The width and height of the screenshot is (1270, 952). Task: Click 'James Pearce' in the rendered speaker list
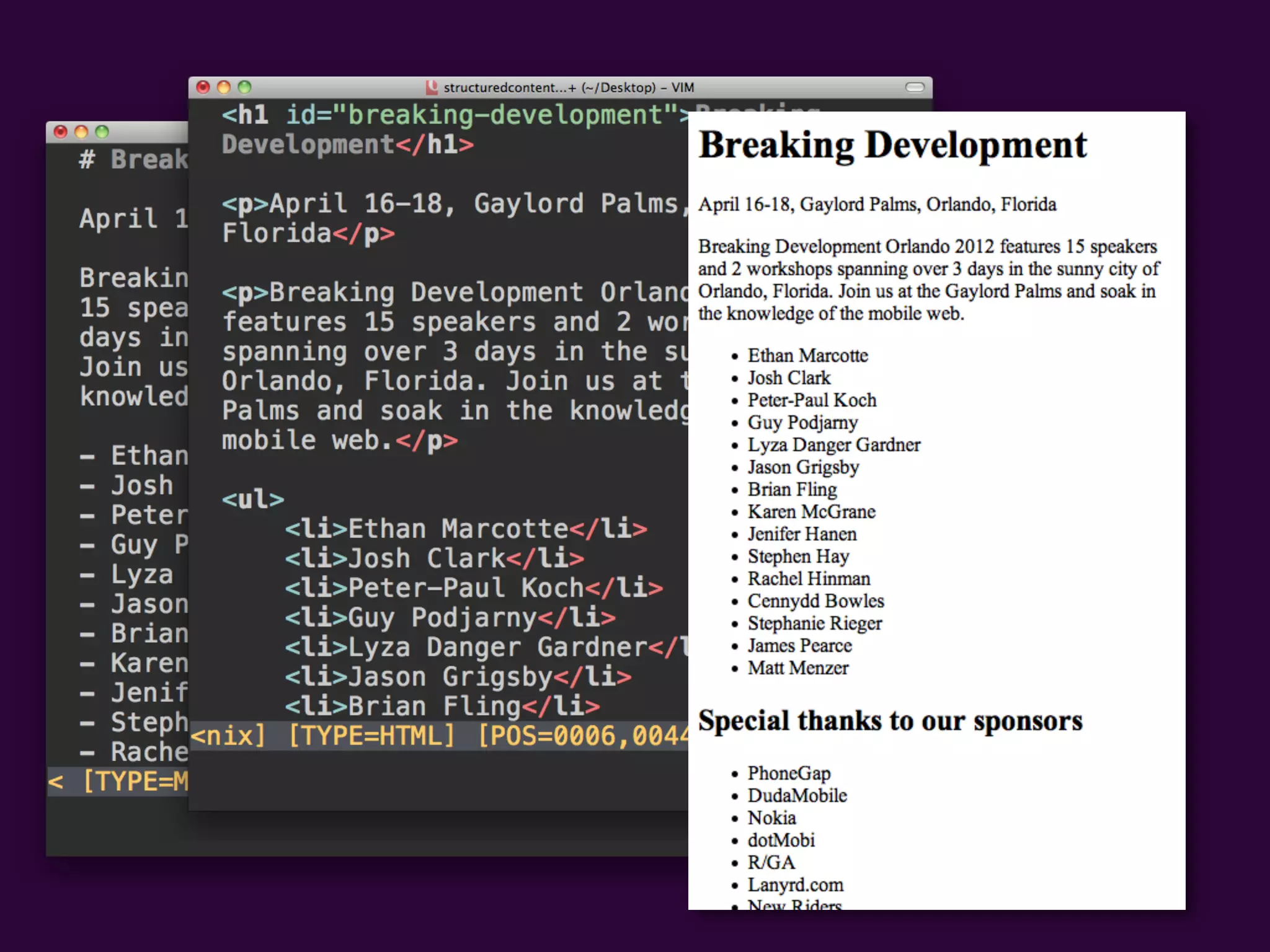click(800, 646)
